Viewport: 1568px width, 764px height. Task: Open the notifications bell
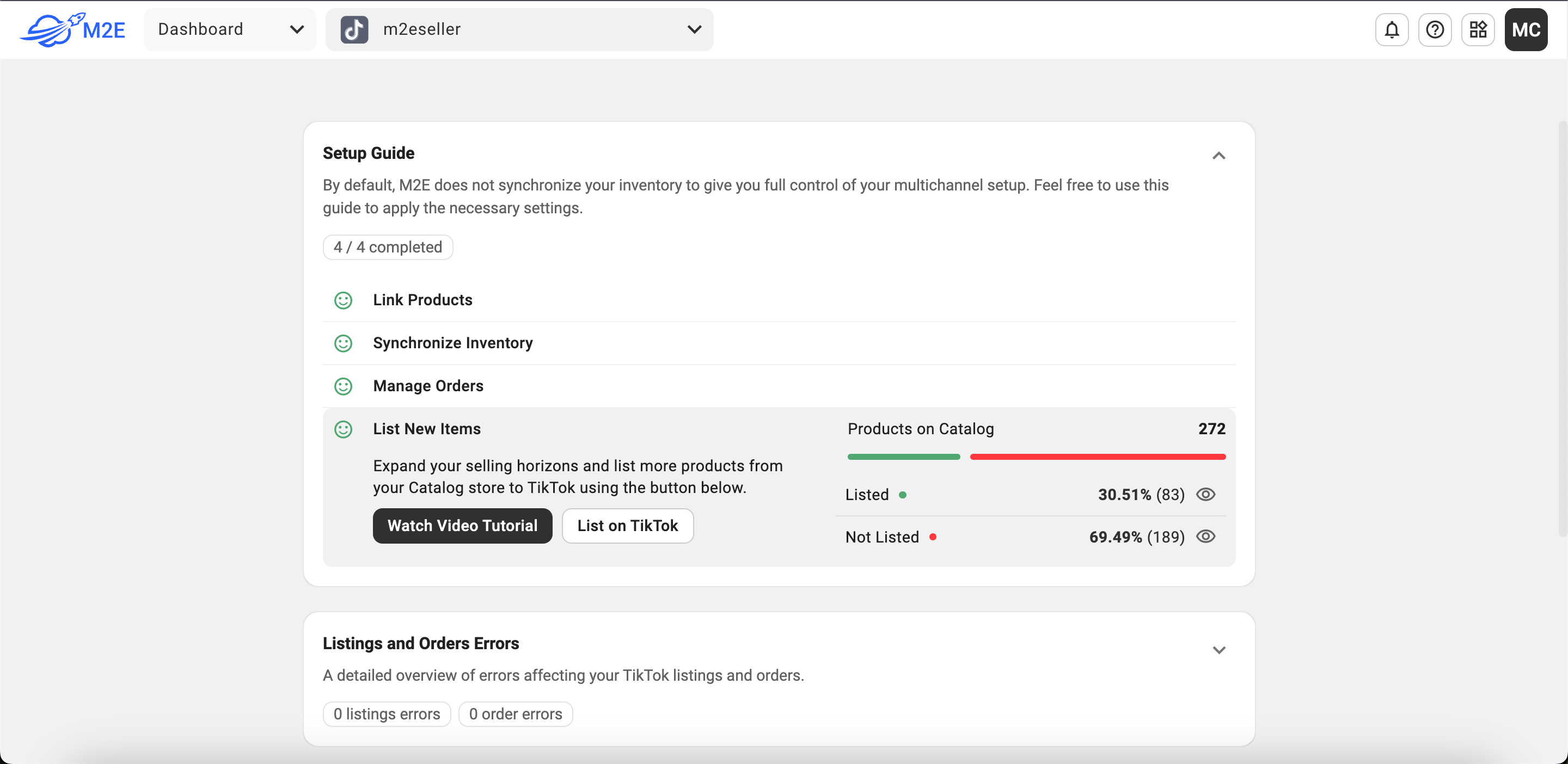coord(1392,29)
